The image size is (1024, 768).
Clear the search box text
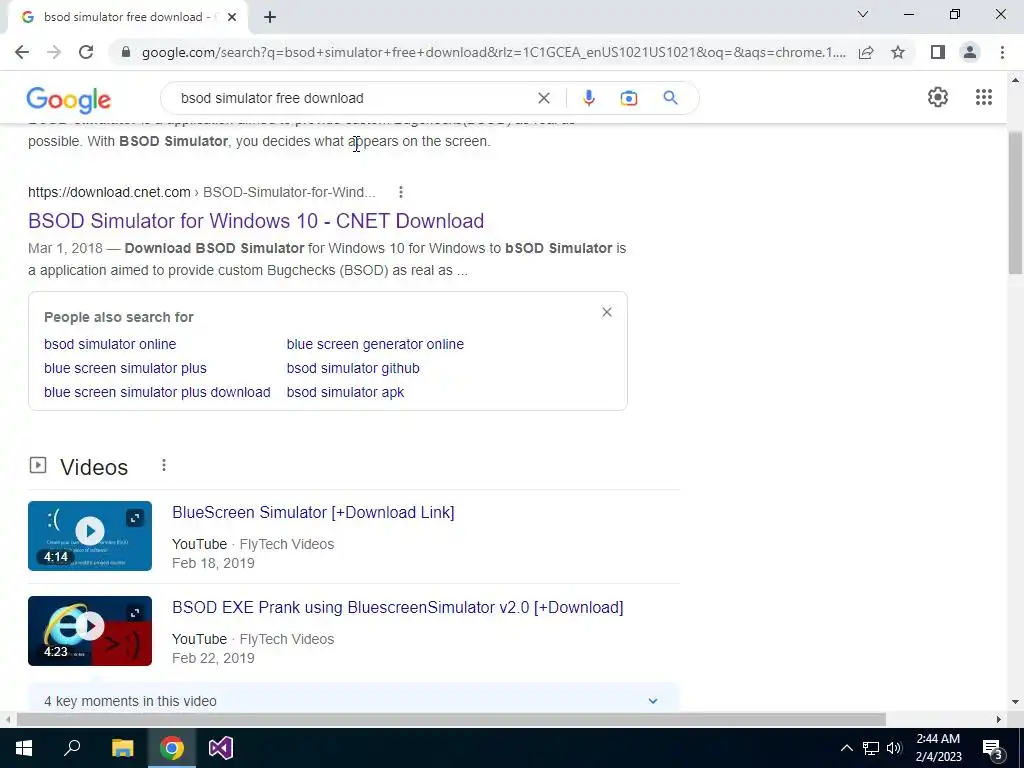(x=543, y=98)
